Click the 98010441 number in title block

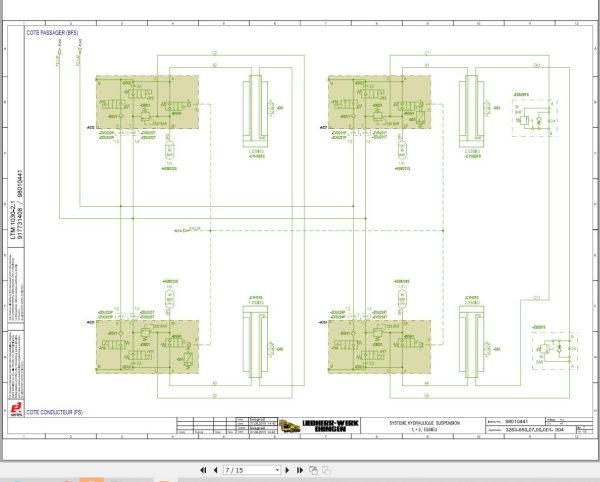517,421
